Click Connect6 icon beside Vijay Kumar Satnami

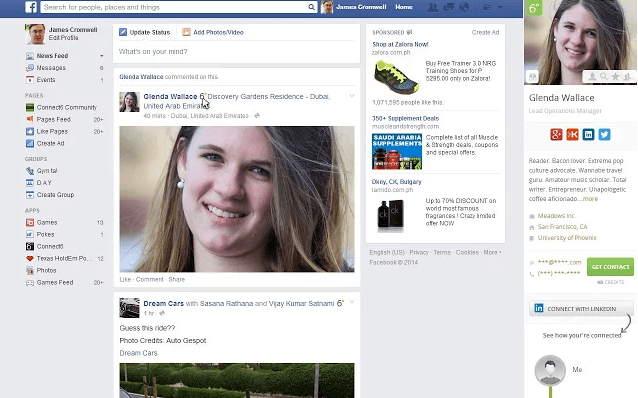340,303
